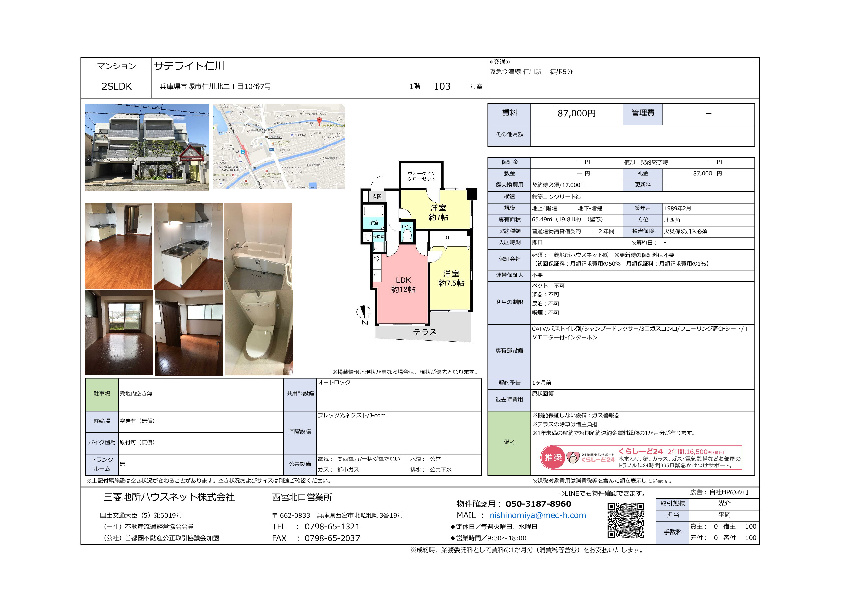842x595 pixels.
Task: Open the street map image
Action: point(278,147)
